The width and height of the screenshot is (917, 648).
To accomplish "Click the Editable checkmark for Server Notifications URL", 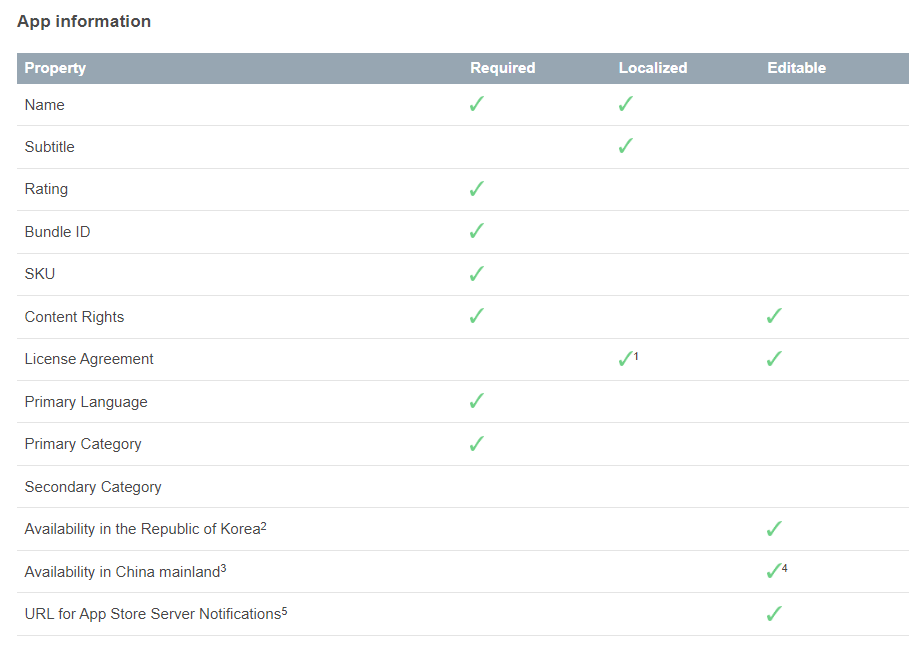I will point(774,614).
